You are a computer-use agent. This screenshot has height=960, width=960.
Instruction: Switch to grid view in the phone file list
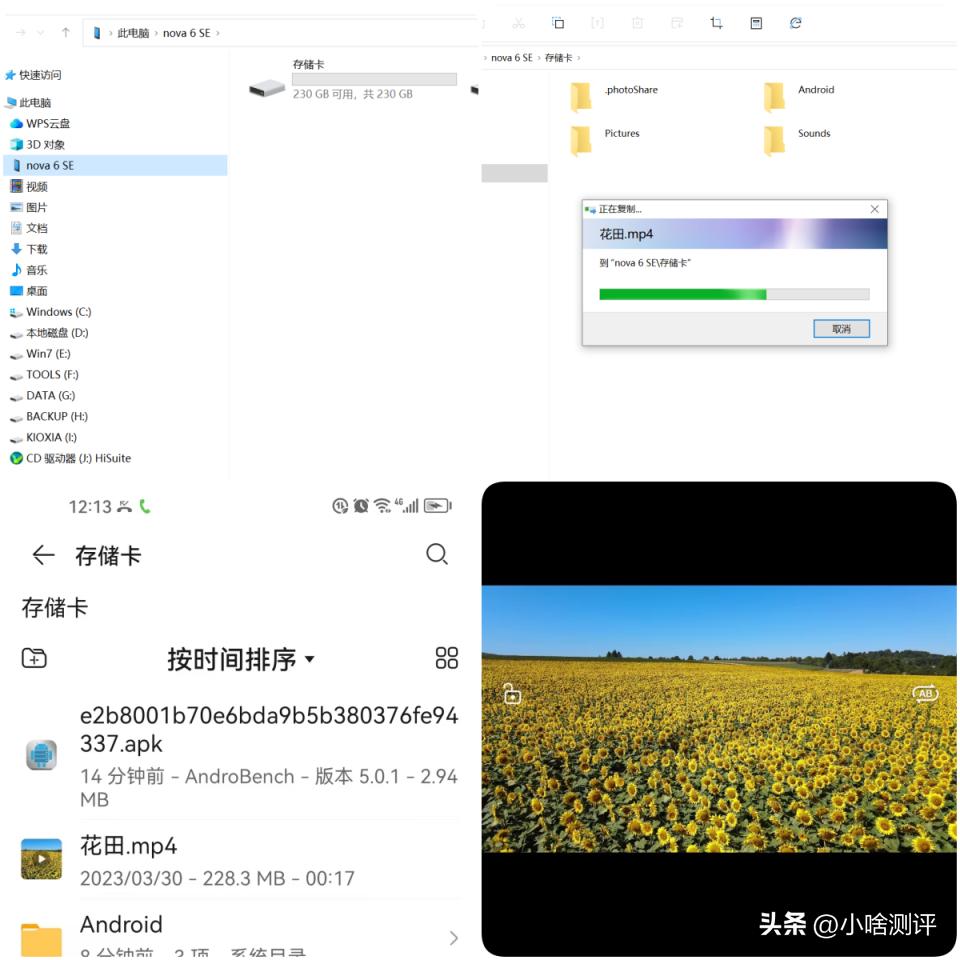[x=446, y=658]
